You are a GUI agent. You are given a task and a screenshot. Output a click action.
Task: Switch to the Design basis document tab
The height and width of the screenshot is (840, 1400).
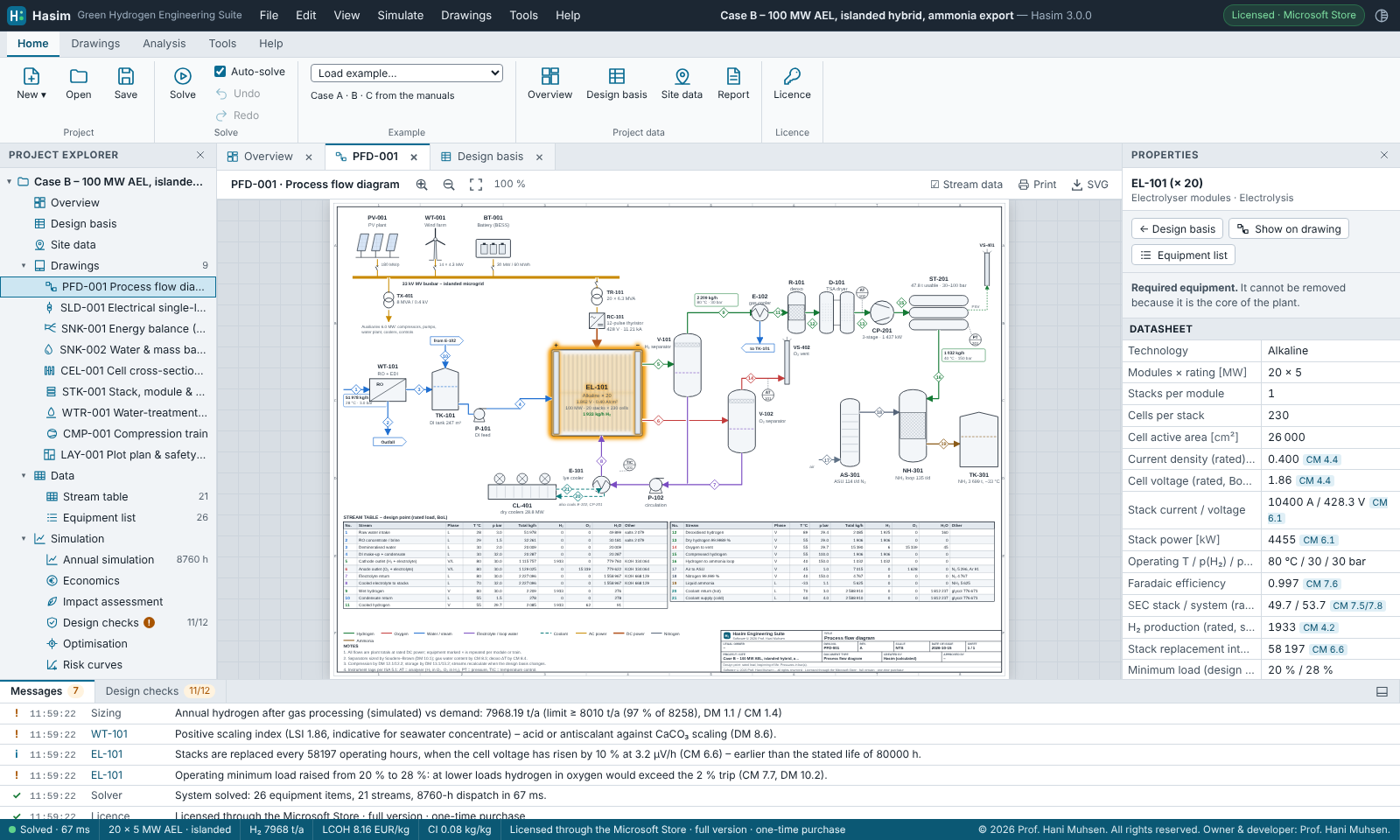pos(491,157)
